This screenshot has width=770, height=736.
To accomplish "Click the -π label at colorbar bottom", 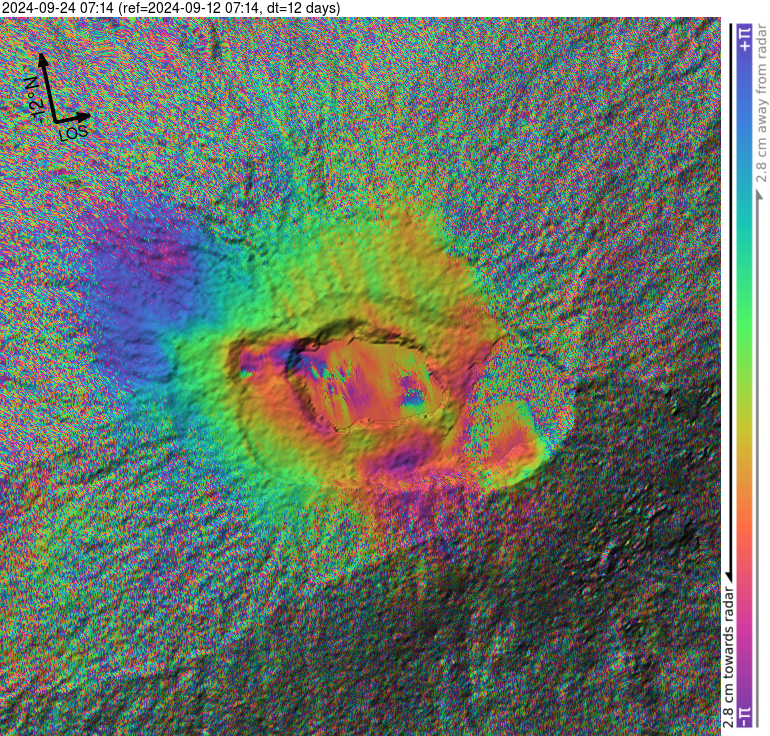I will click(x=744, y=717).
